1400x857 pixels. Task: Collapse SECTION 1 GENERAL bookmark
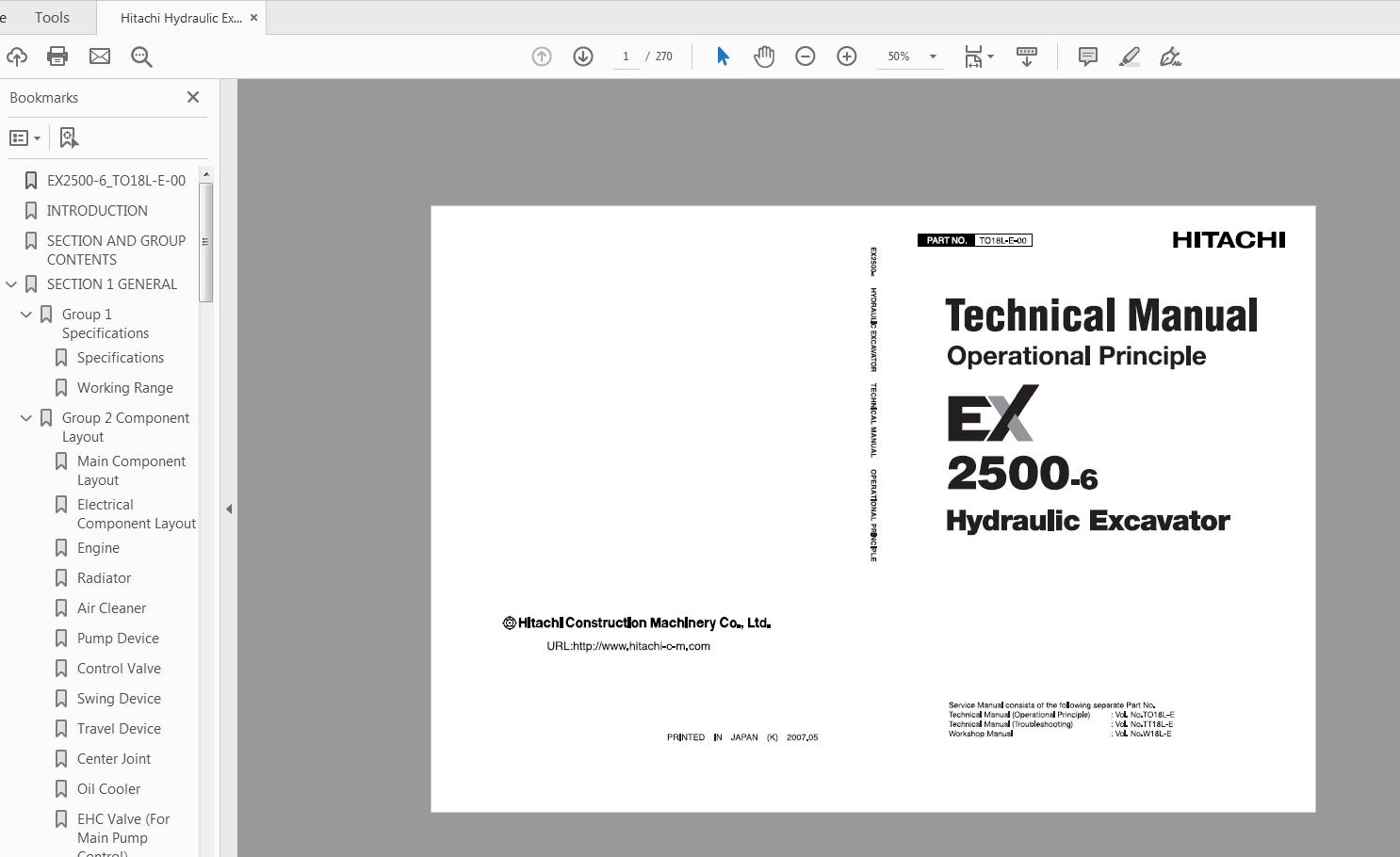point(11,283)
